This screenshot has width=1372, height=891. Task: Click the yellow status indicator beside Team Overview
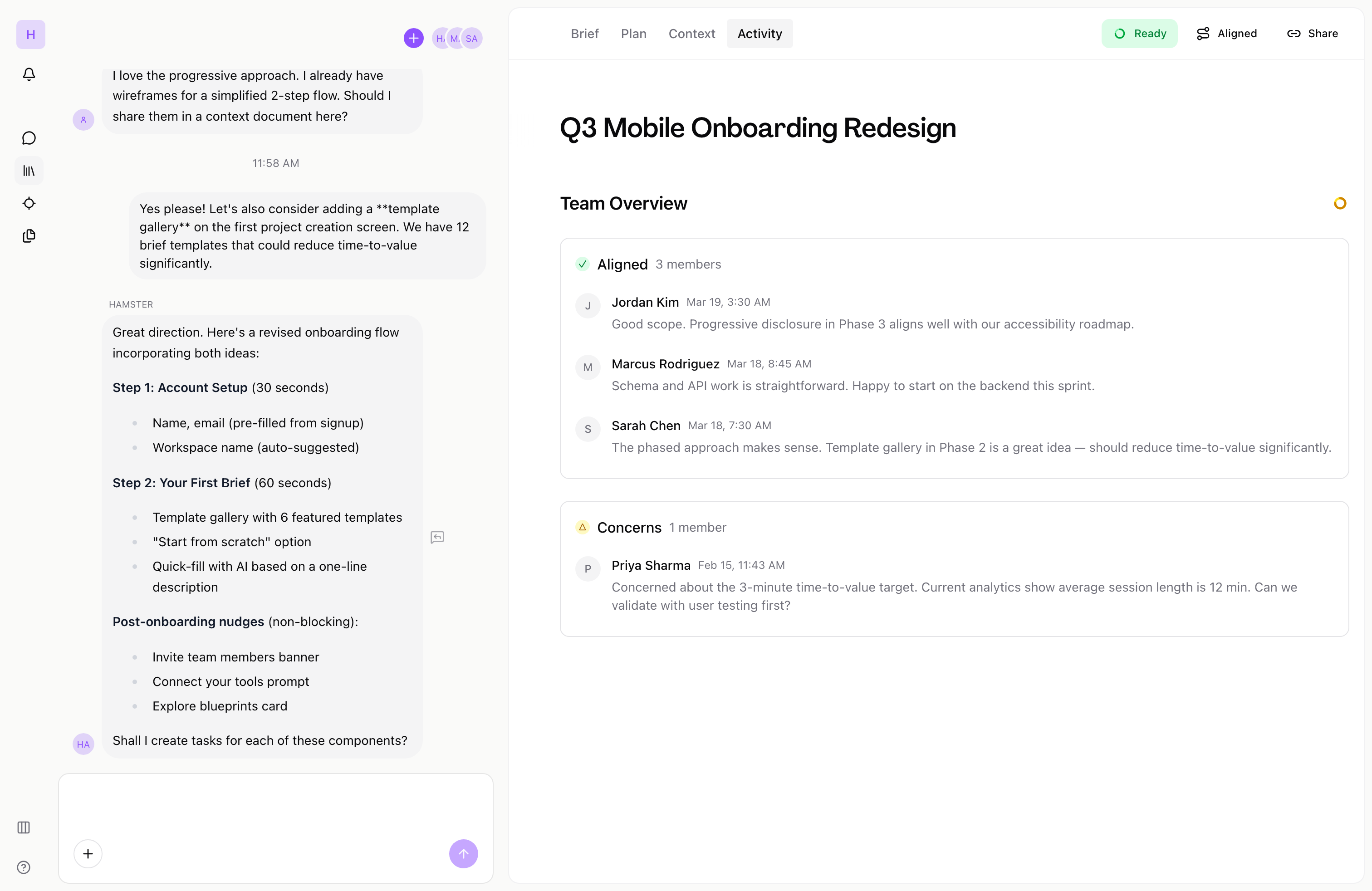[x=1340, y=203]
